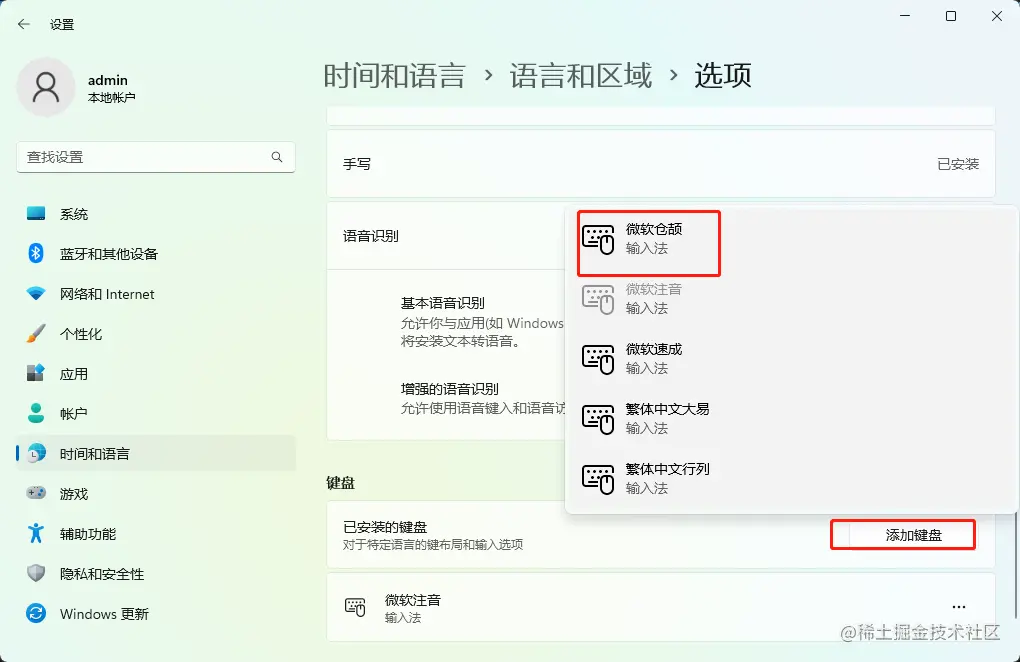Click the admin 本地帐户 name
1020x662 pixels.
pyautogui.click(x=111, y=88)
